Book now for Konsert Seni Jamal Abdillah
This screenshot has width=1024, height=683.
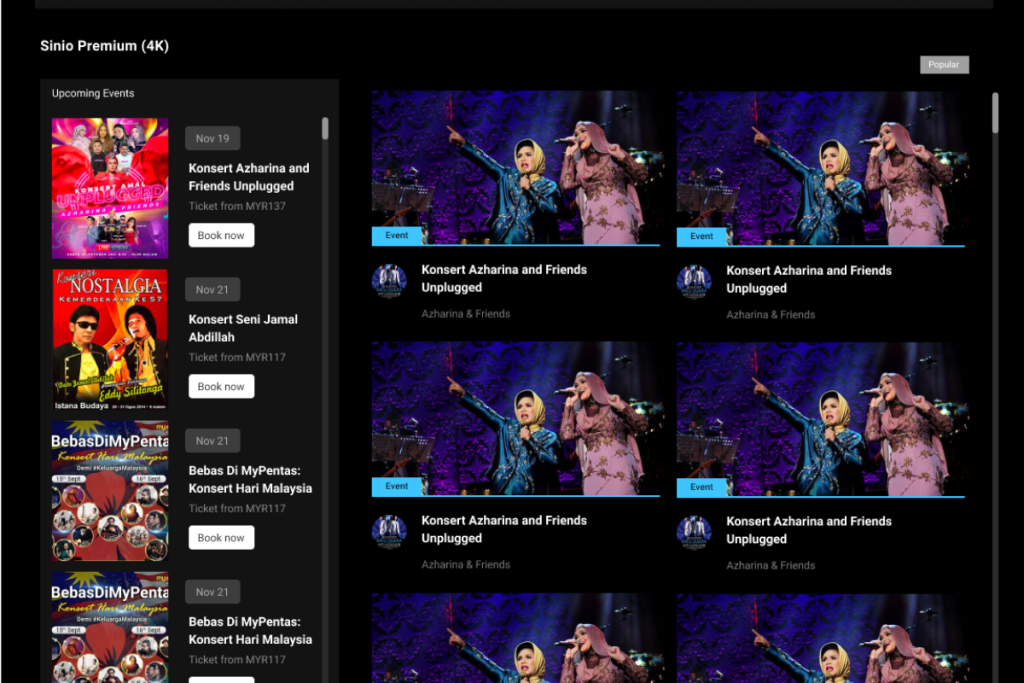coord(221,387)
